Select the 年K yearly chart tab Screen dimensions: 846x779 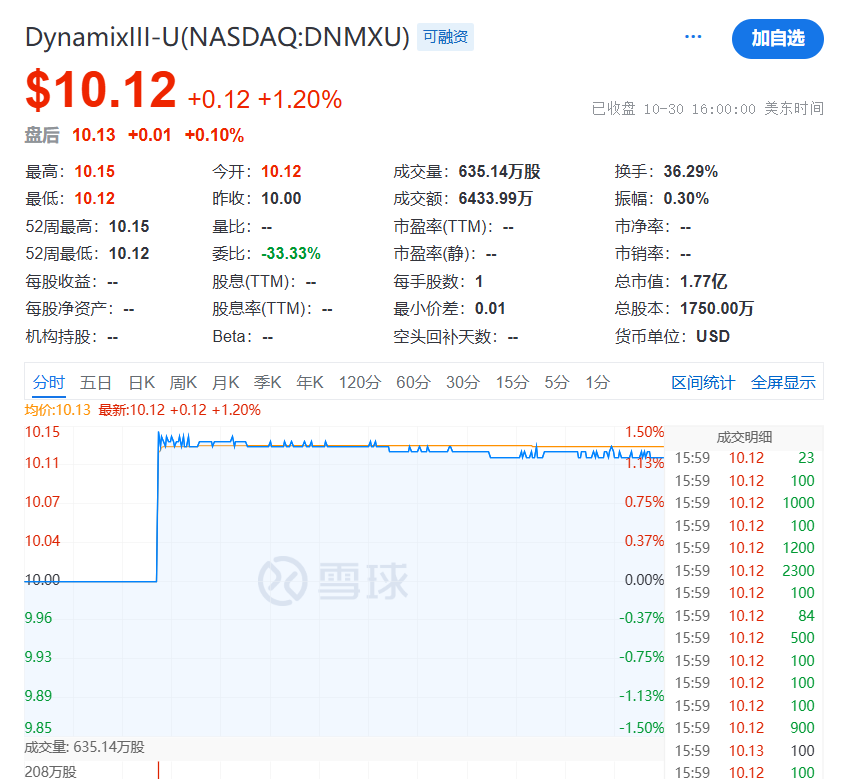[x=310, y=382]
